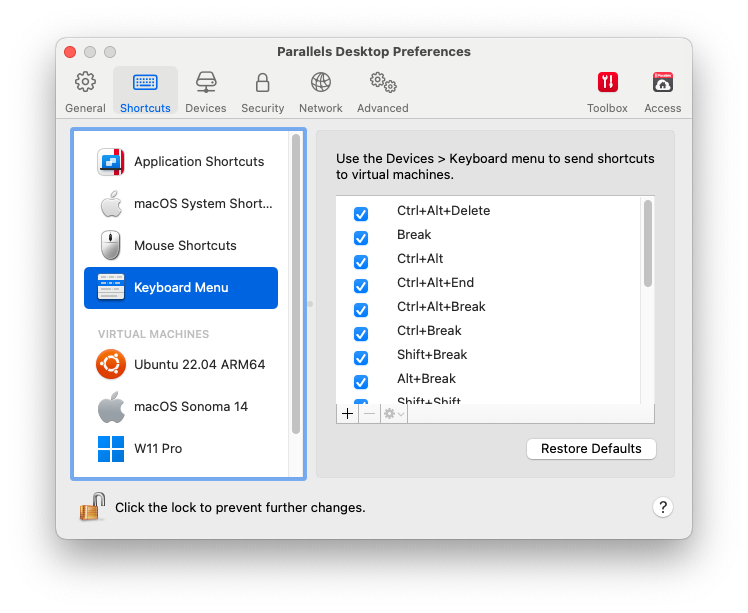Open the gear action dropdown below list

coord(394,414)
